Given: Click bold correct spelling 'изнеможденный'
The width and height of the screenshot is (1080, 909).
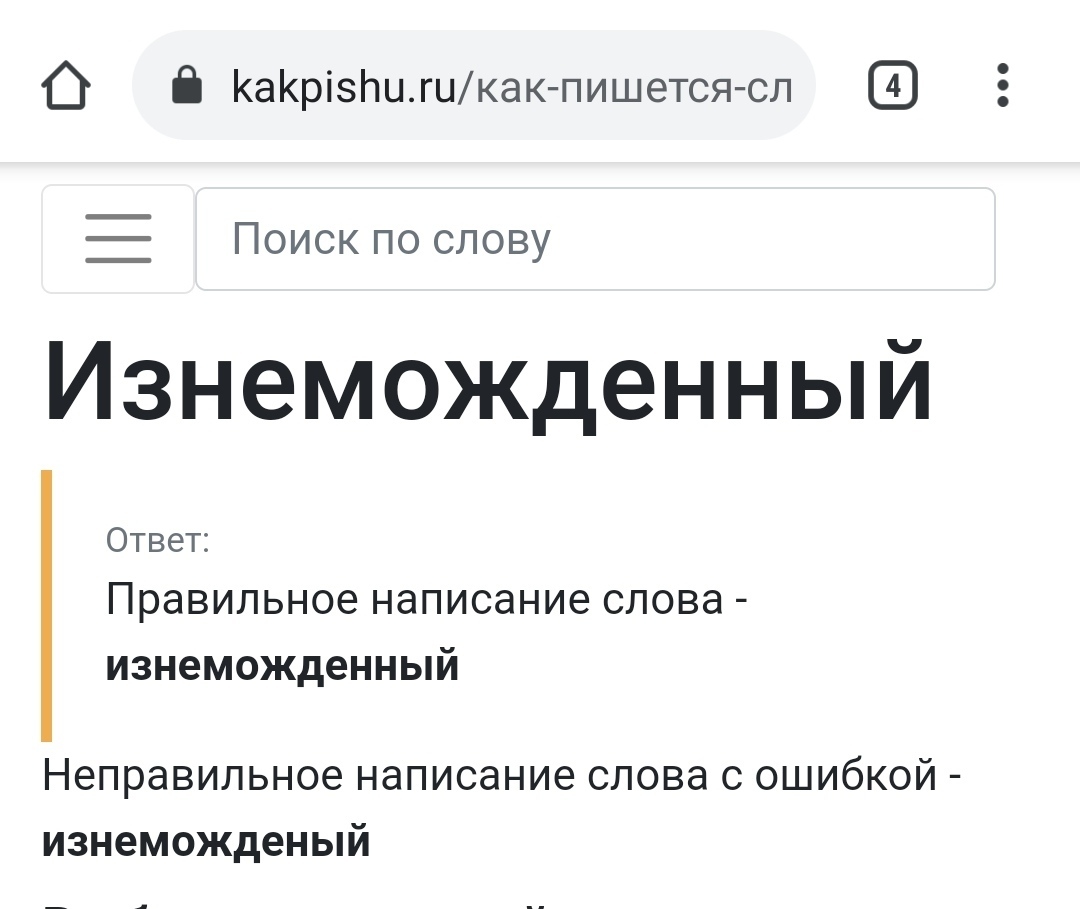Looking at the screenshot, I should tap(282, 665).
